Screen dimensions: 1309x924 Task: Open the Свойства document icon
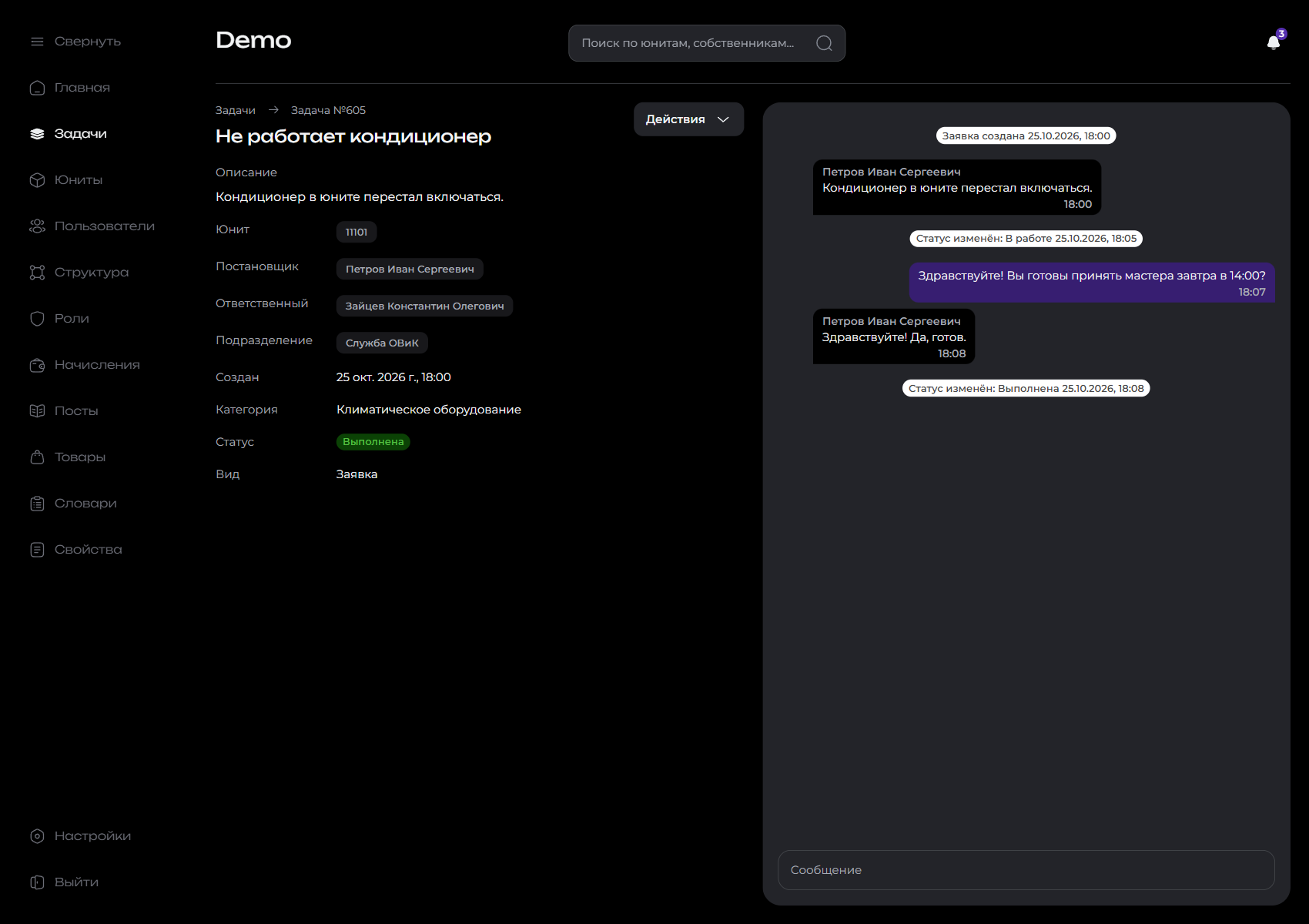37,550
